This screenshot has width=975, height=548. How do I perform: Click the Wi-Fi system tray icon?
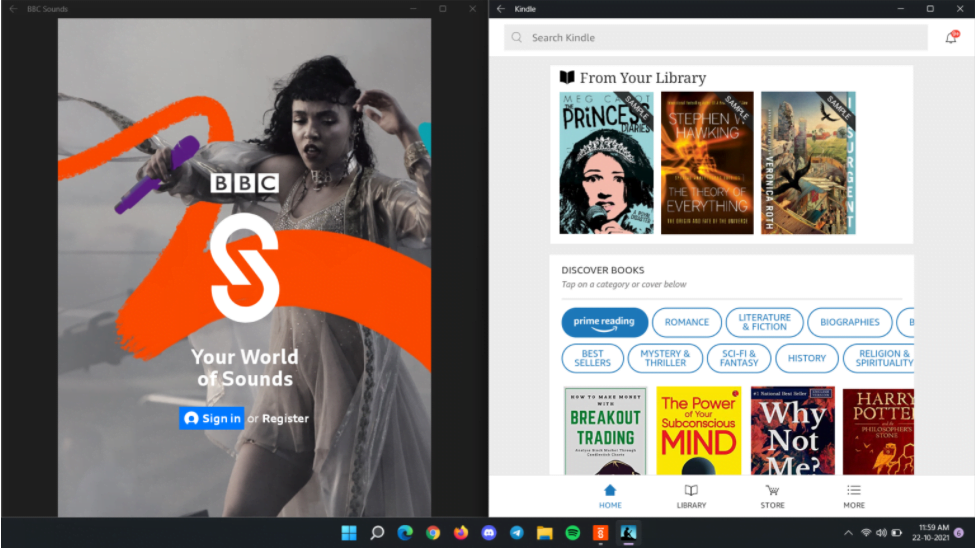coord(866,533)
